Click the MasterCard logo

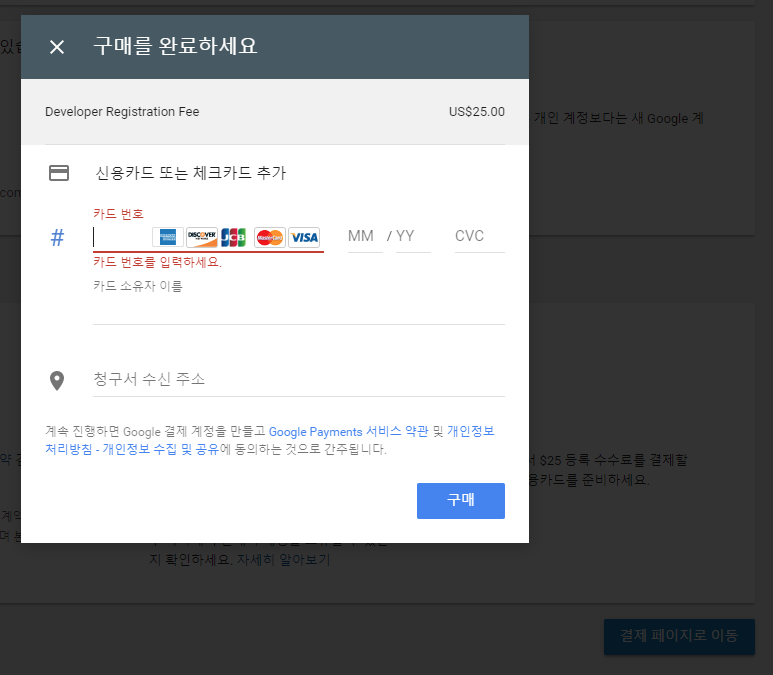270,238
